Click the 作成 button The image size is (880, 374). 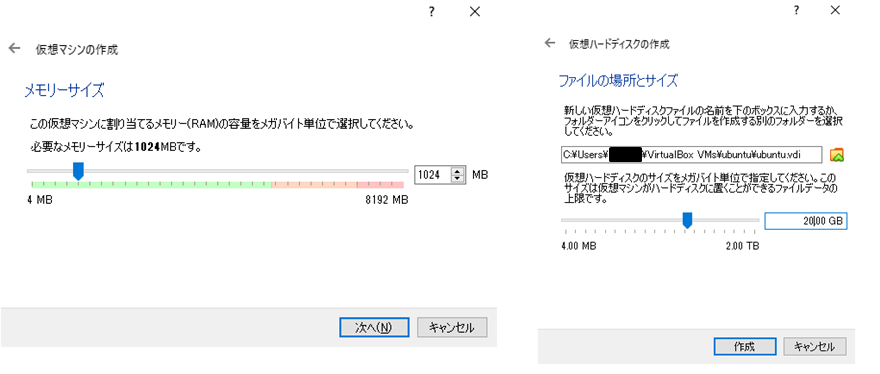[x=745, y=346]
